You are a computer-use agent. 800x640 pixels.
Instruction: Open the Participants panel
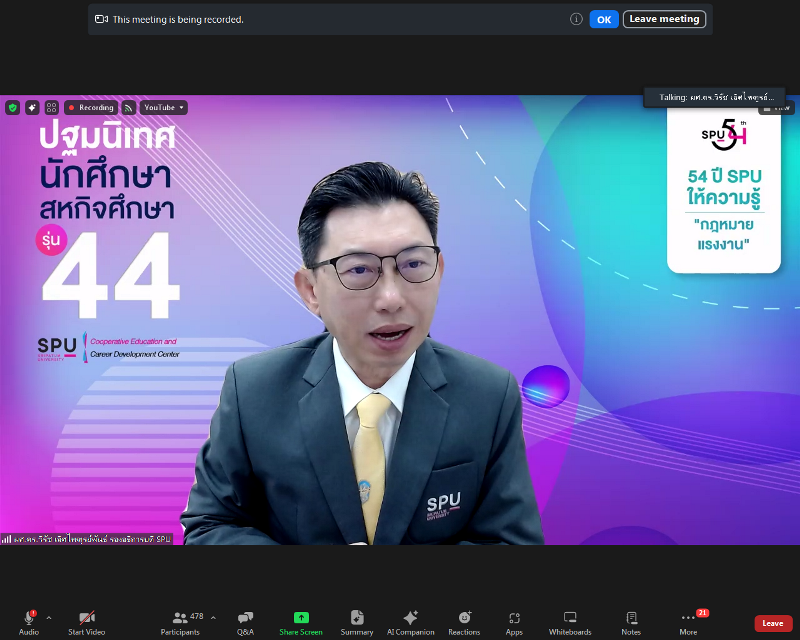point(180,623)
